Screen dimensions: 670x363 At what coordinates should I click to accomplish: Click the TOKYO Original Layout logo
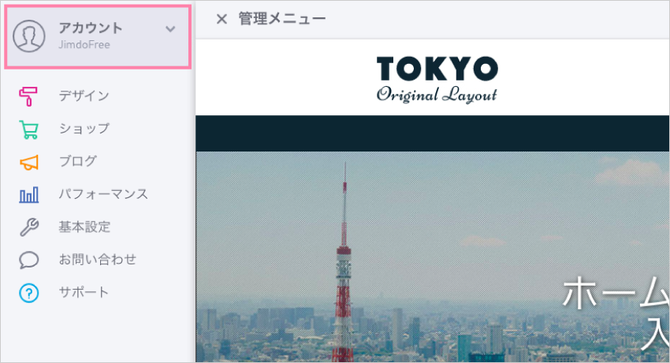click(x=437, y=79)
